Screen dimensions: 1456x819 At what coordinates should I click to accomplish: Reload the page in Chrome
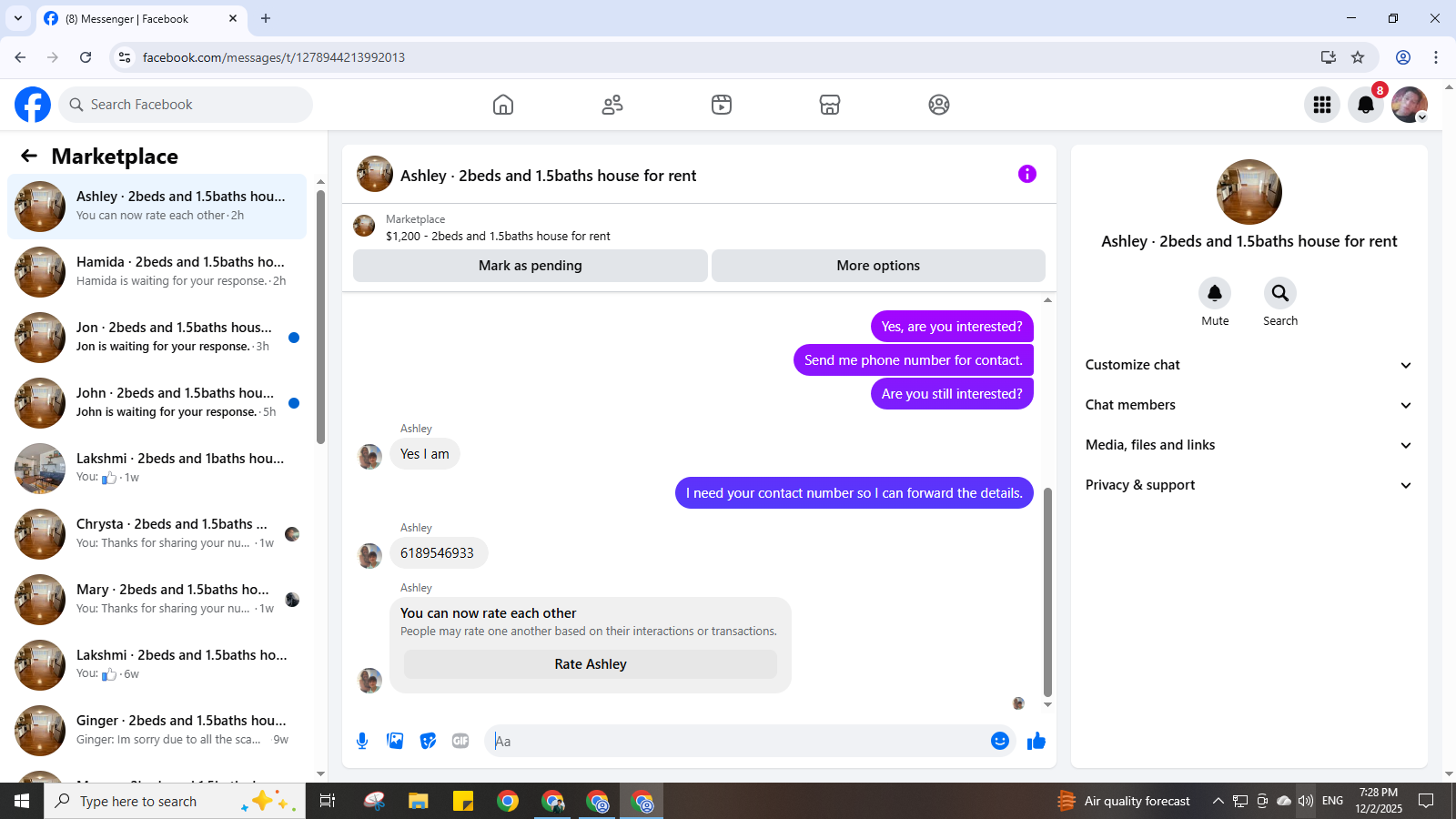point(86,57)
